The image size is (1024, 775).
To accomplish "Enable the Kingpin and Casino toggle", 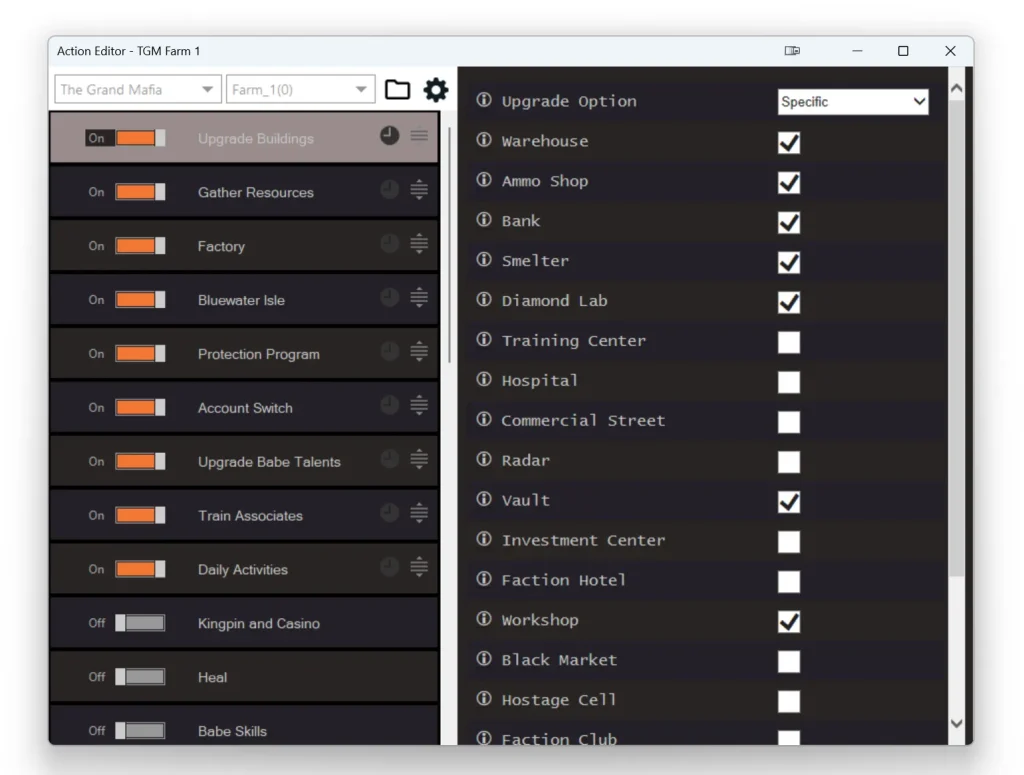I will 140,623.
